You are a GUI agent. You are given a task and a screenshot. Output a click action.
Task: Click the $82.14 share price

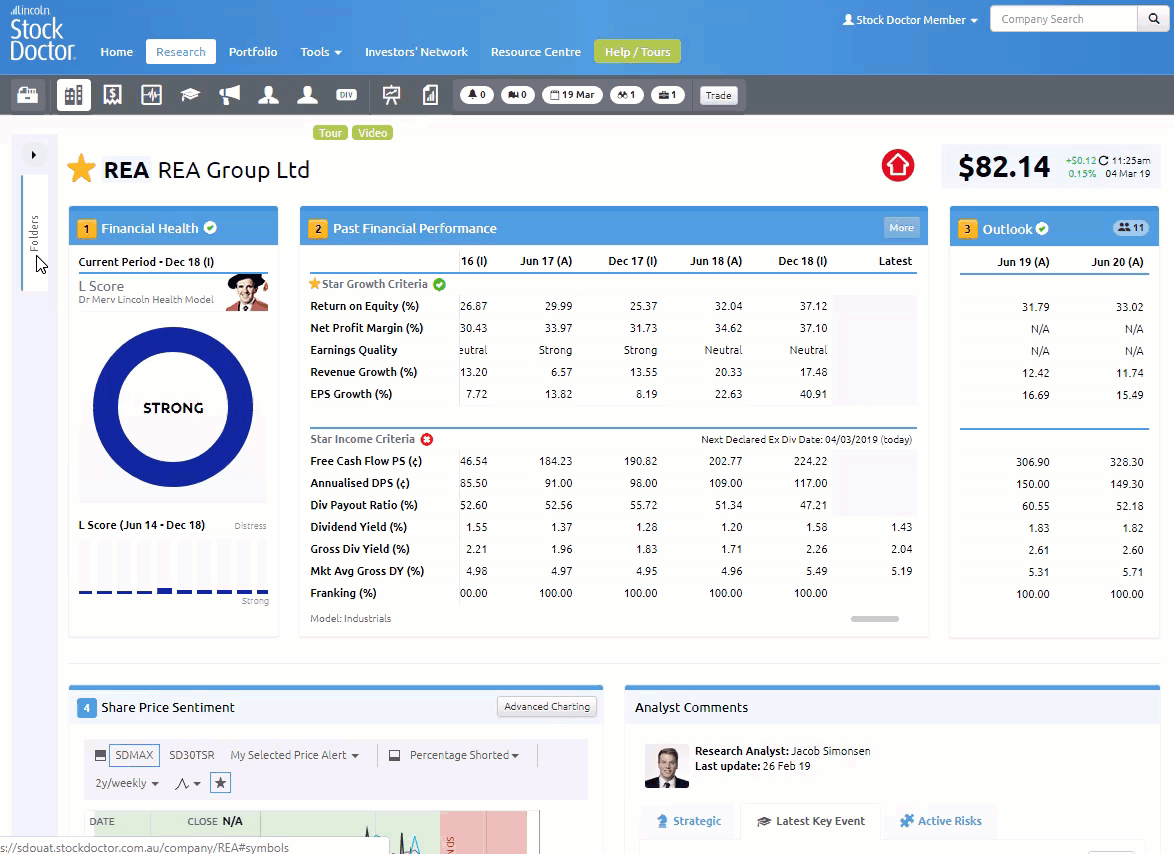point(1004,166)
